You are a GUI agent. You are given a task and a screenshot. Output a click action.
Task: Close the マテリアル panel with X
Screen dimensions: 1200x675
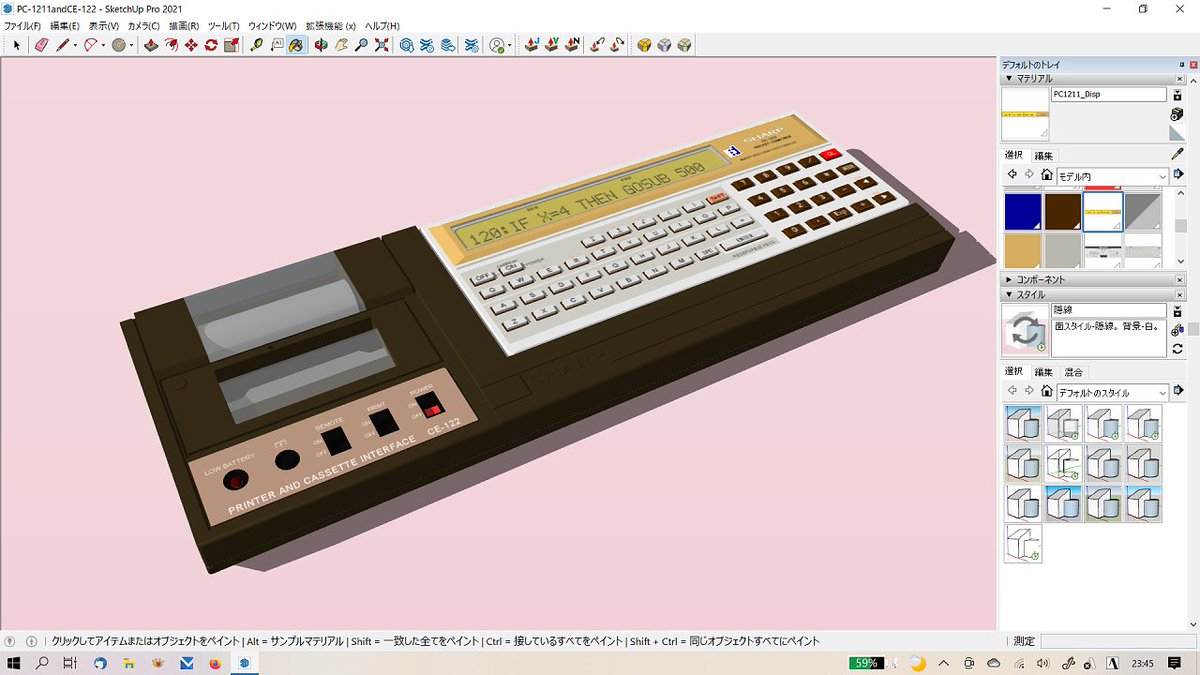coord(1181,78)
